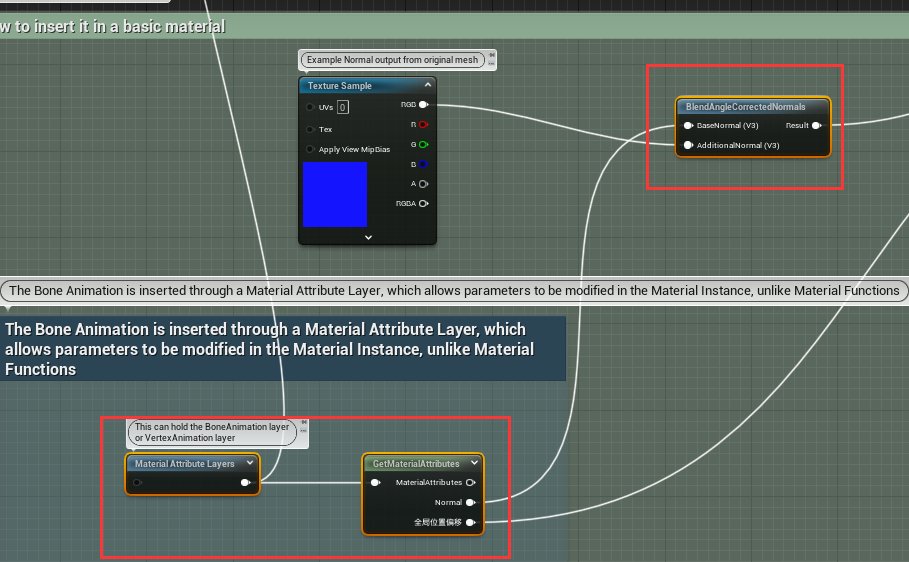Click the Normal output pin on GetMaterialAttributes
The height and width of the screenshot is (562, 909).
471,502
